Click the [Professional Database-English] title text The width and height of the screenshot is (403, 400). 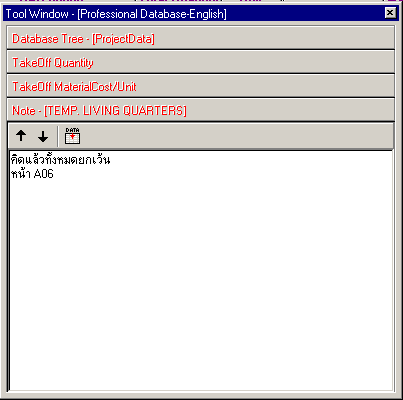point(152,14)
